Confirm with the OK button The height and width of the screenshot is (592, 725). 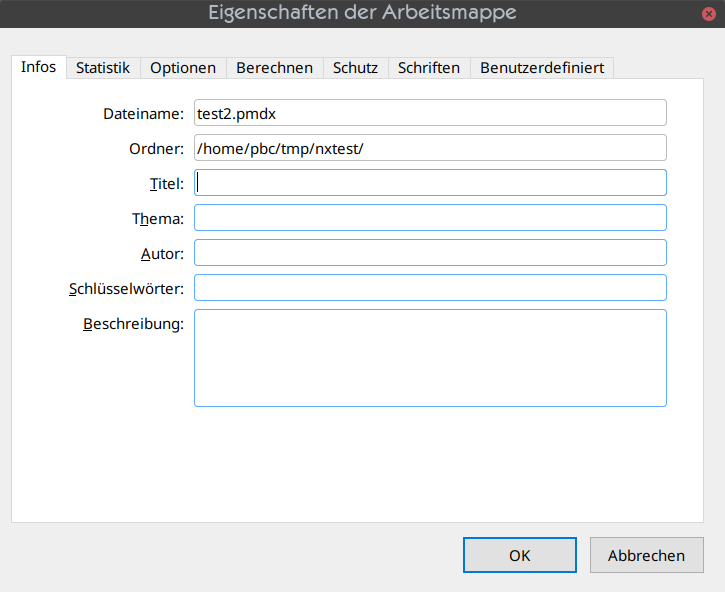520,555
